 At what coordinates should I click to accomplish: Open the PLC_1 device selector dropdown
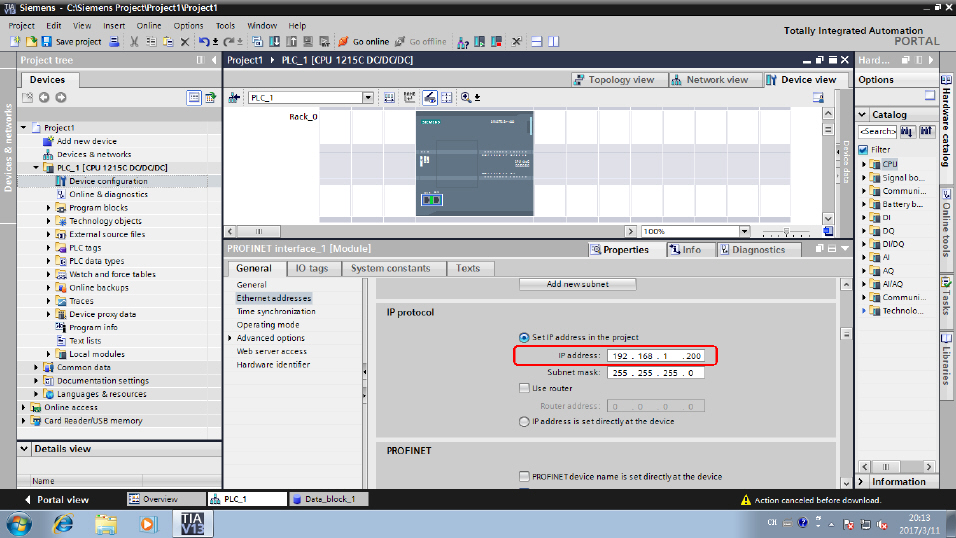pos(368,98)
